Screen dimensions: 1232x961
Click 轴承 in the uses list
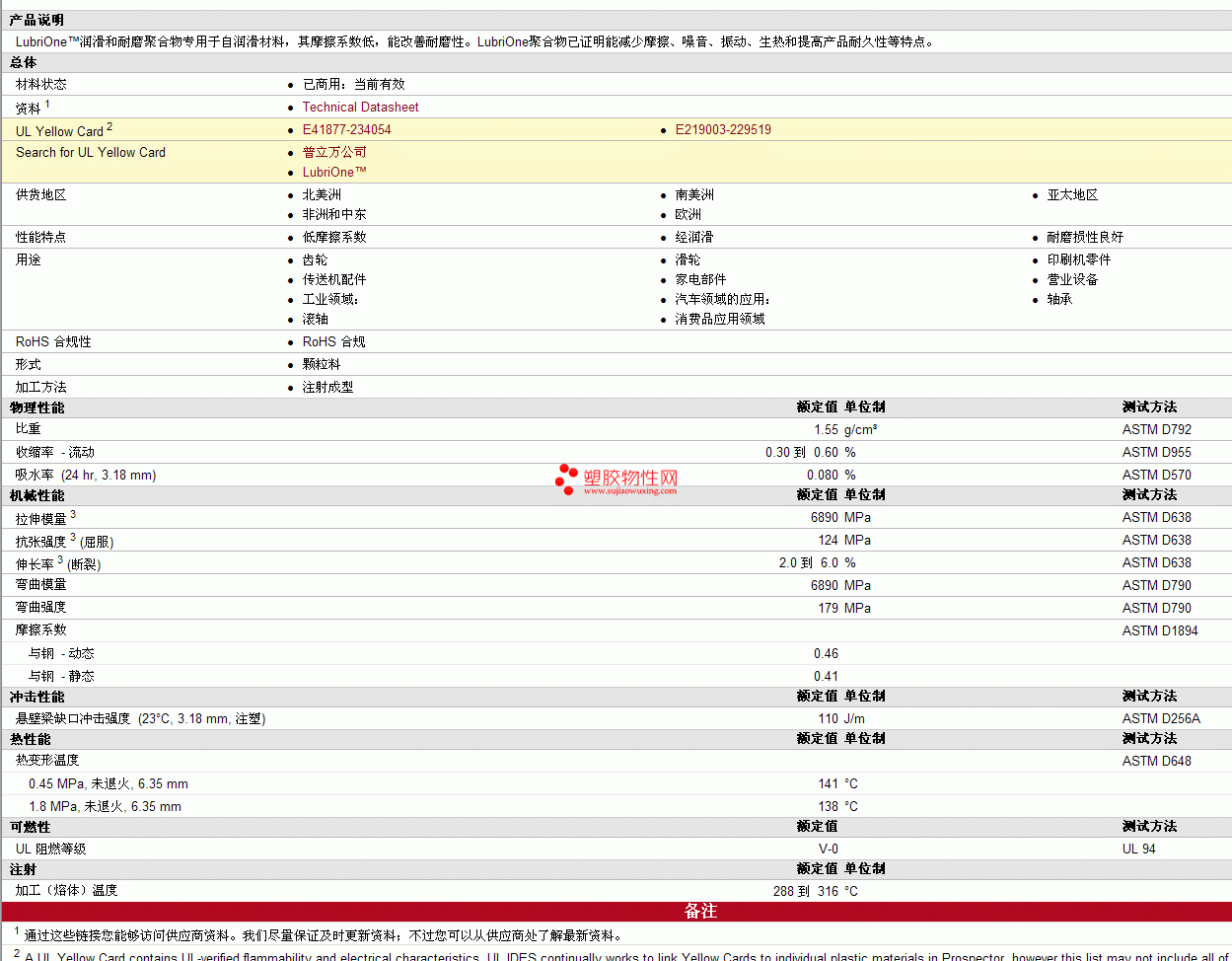(x=1059, y=299)
